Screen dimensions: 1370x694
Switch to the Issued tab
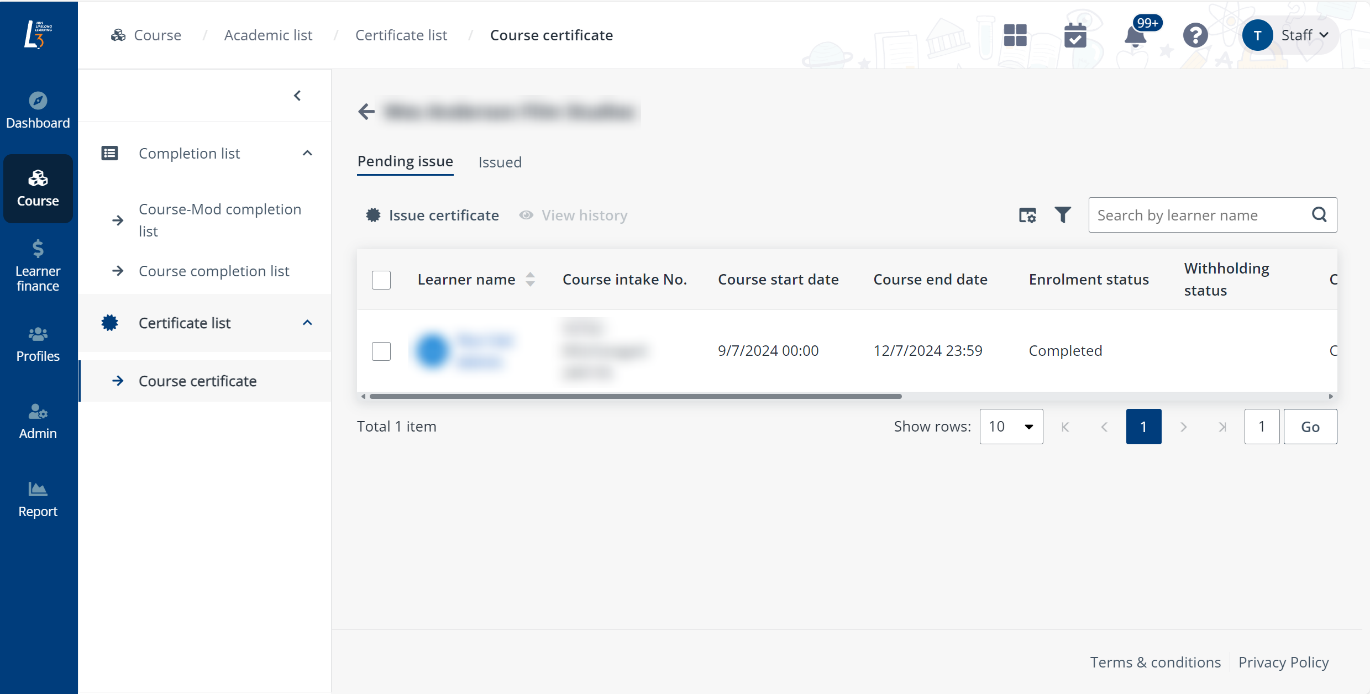point(500,161)
